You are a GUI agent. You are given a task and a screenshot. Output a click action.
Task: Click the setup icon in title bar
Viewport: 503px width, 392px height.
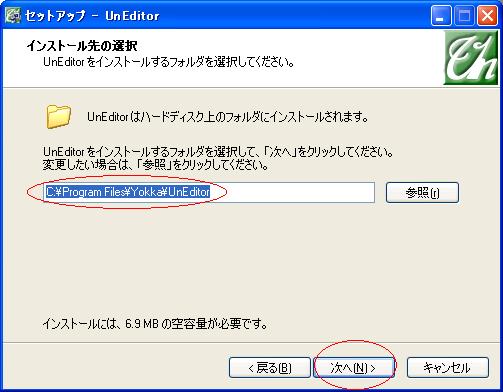13,15
